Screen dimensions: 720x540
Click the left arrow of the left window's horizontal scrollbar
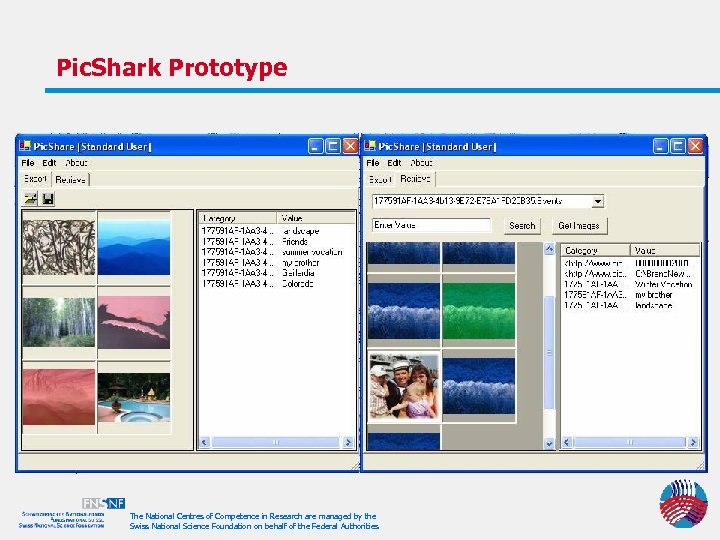click(x=205, y=442)
